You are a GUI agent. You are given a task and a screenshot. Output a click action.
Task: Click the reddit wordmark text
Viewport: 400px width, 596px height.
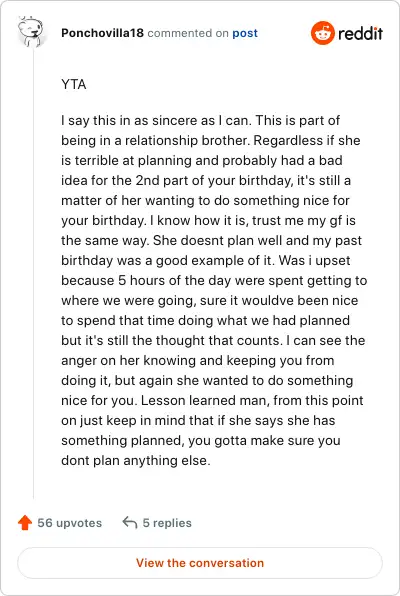click(360, 33)
